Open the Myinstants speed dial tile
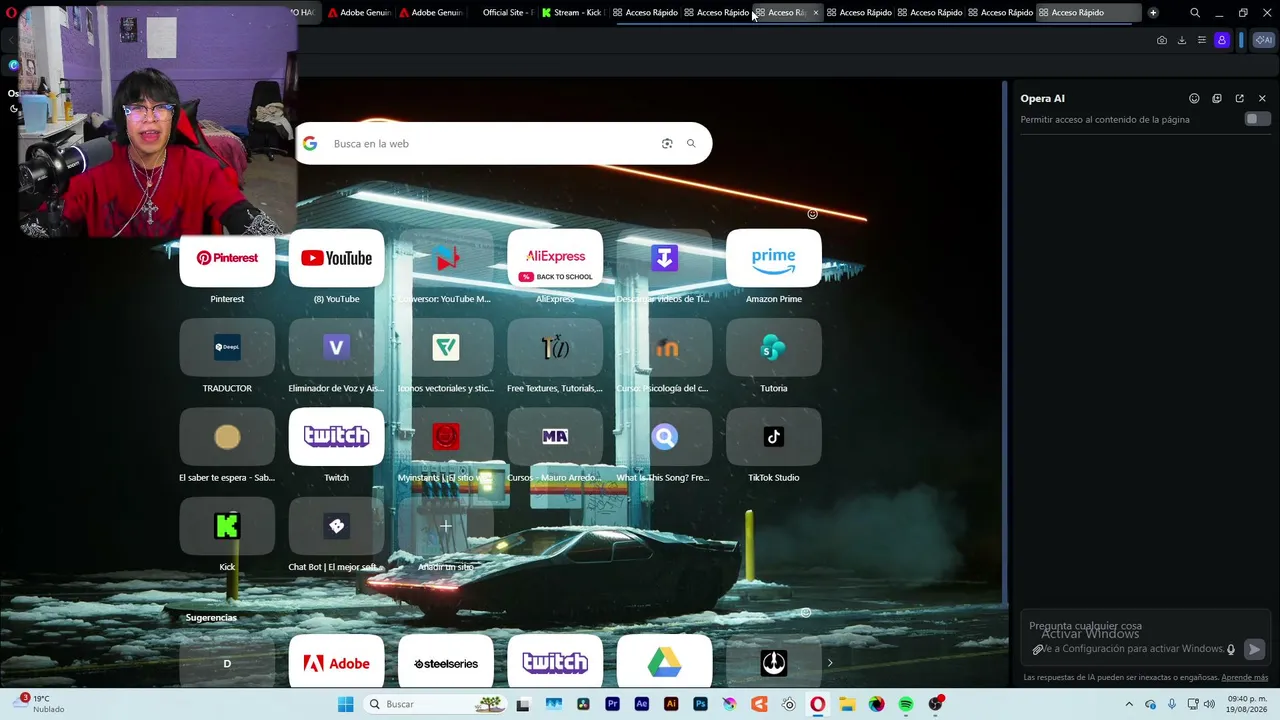The width and height of the screenshot is (1280, 720). pos(446,437)
